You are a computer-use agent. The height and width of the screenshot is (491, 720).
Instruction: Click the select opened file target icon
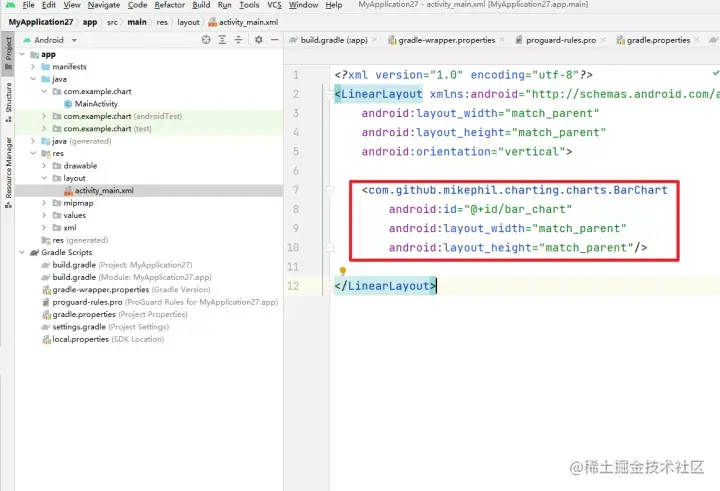206,40
